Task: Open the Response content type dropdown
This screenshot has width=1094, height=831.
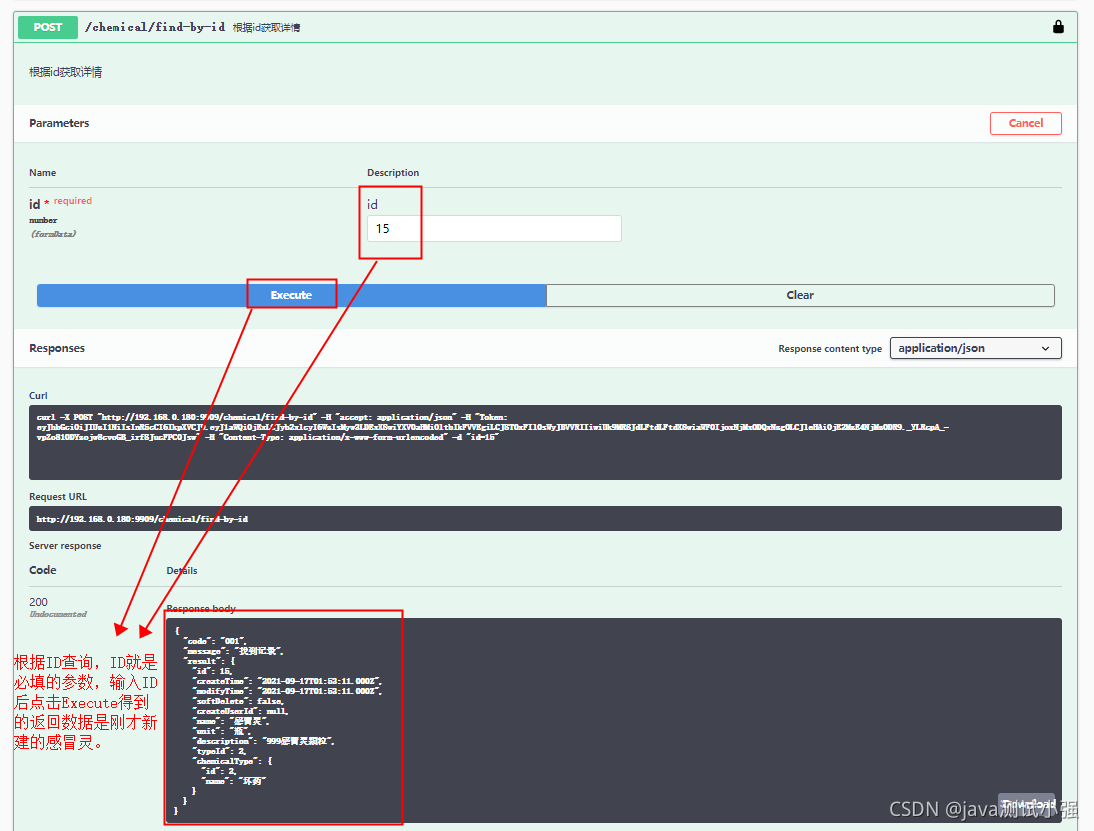Action: 975,348
